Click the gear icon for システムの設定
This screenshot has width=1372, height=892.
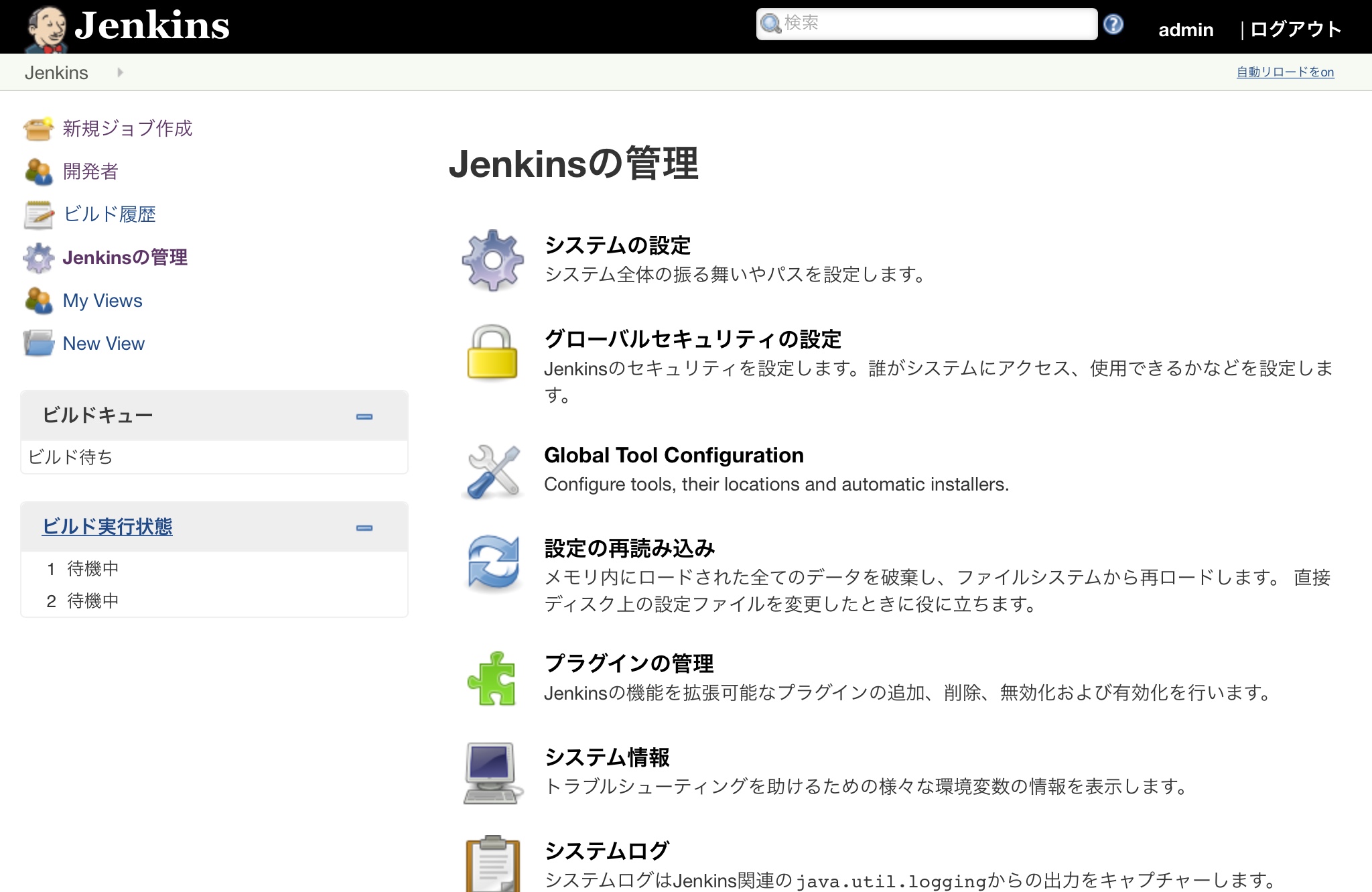pyautogui.click(x=492, y=260)
